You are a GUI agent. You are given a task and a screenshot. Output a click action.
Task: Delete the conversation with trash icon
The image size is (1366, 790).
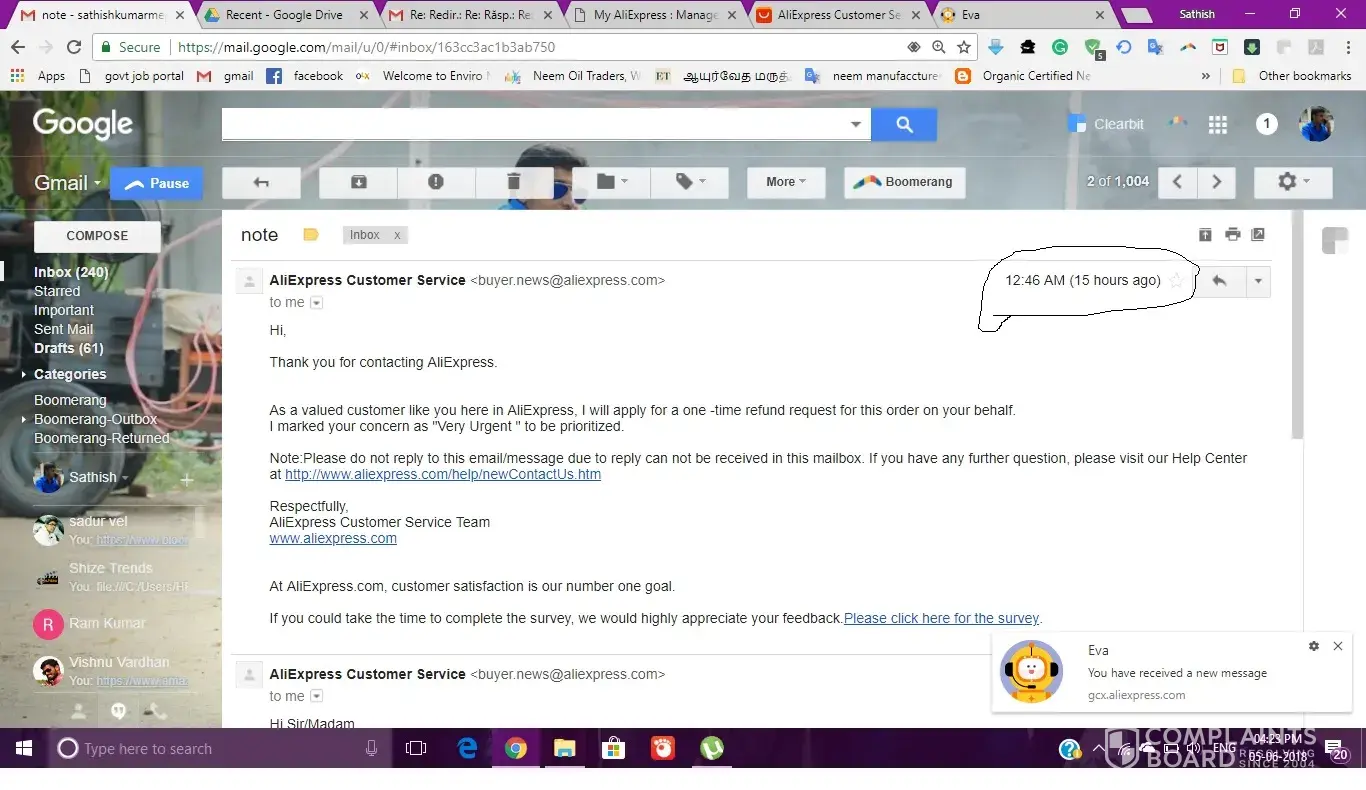(x=514, y=182)
